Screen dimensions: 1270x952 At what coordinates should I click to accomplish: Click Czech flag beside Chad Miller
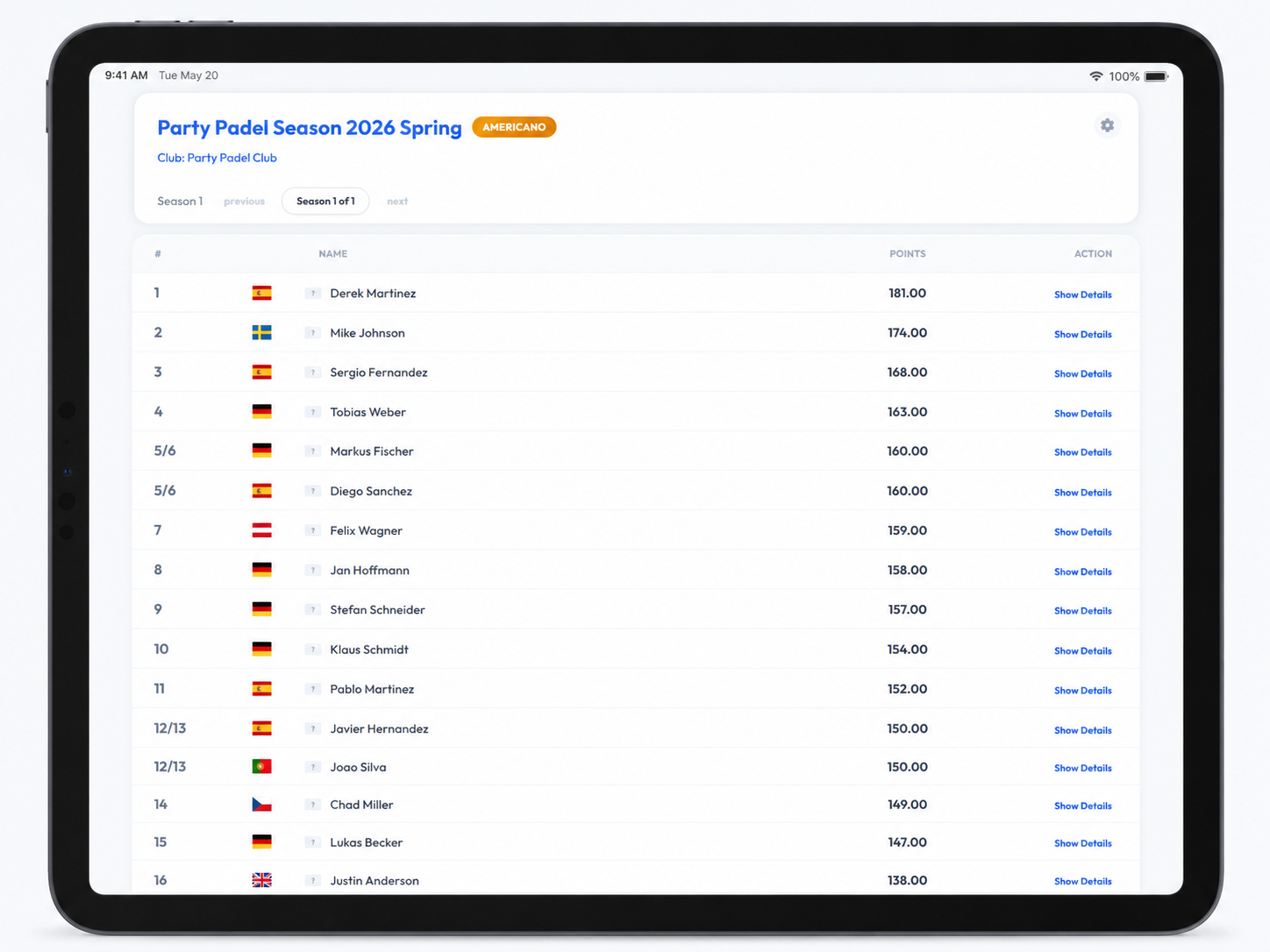[x=261, y=805]
